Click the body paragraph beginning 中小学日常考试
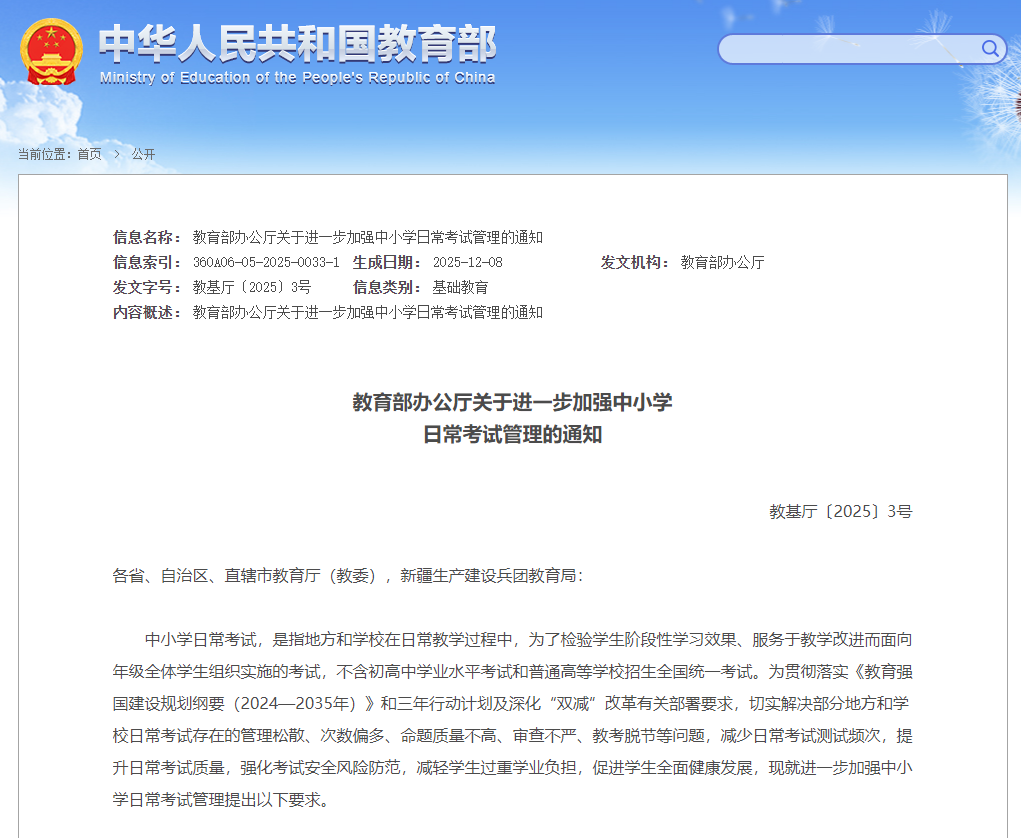Screen dimensions: 1021x838 tap(512, 720)
